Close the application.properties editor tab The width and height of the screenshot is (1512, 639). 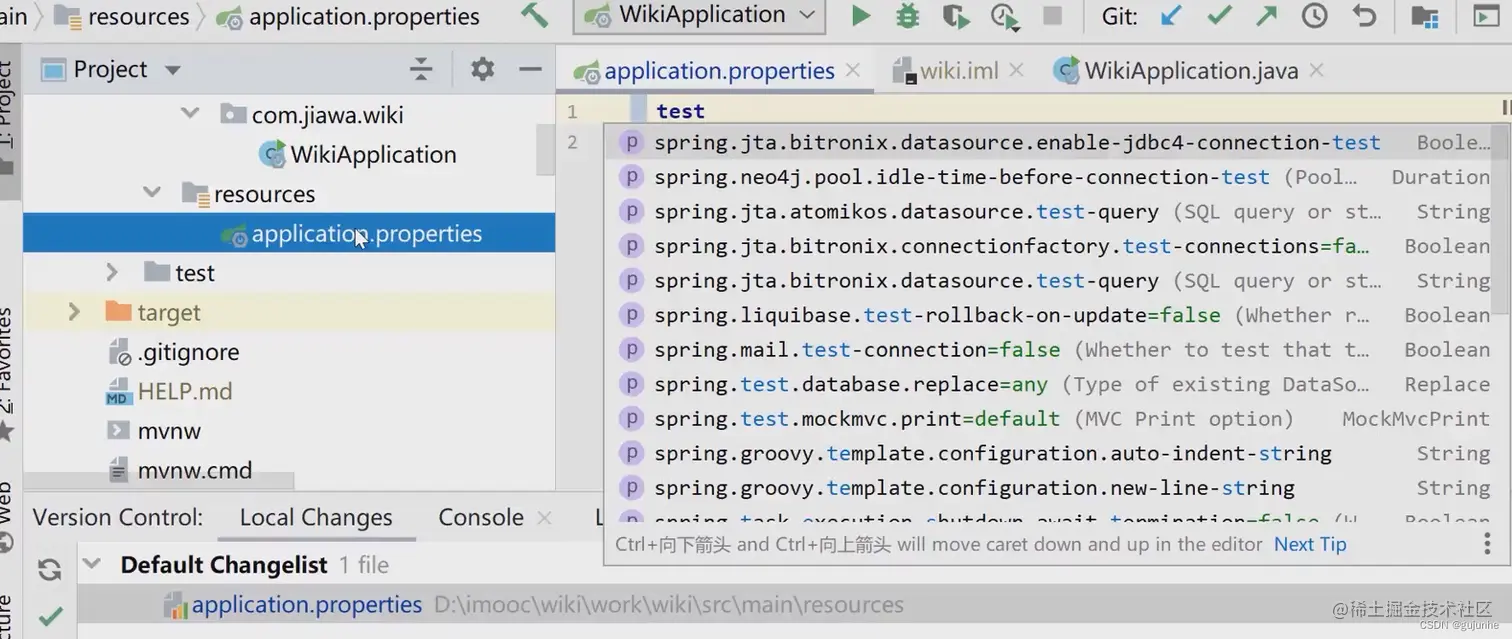pos(853,70)
